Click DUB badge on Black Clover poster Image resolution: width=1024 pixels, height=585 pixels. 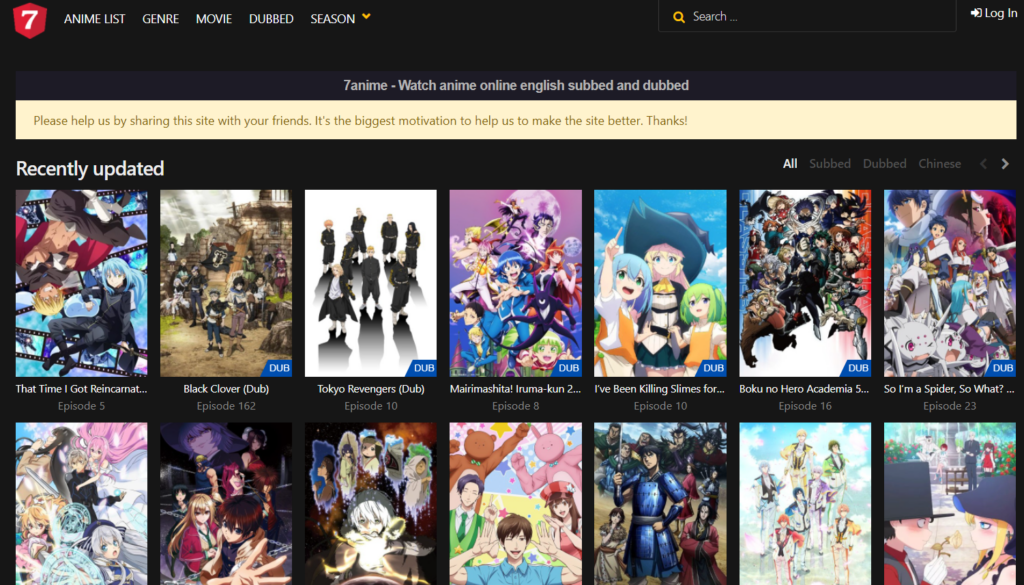(279, 368)
